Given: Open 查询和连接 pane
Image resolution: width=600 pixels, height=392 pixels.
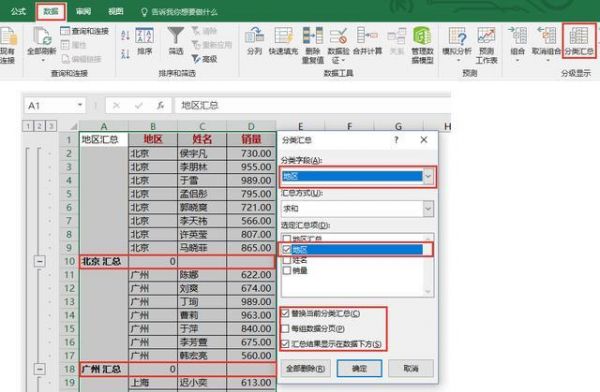Looking at the screenshot, I should point(85,31).
